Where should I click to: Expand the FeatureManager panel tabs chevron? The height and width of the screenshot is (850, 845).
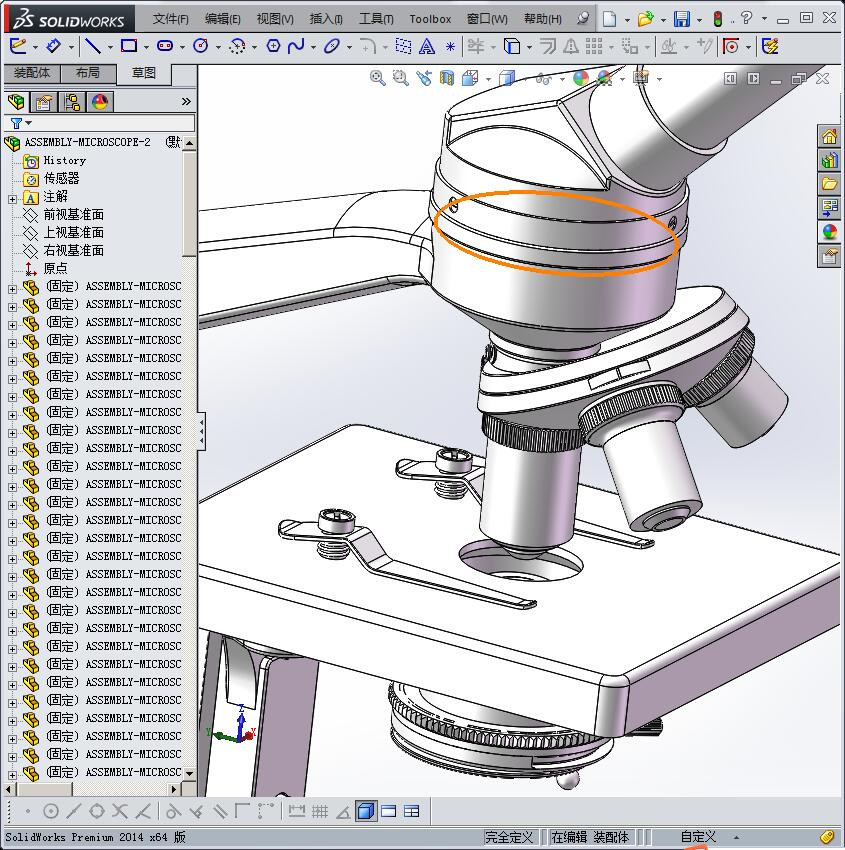coord(186,102)
